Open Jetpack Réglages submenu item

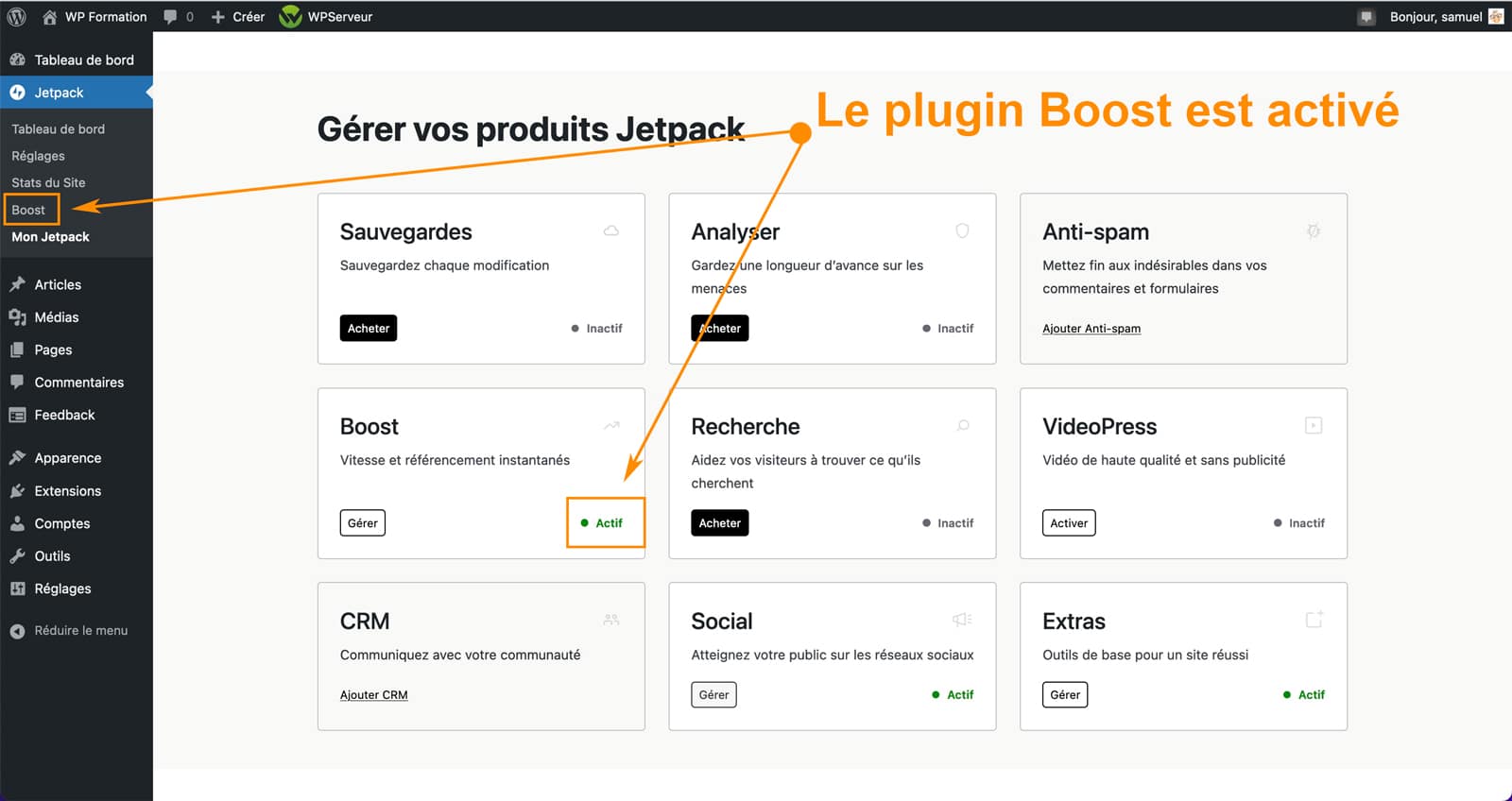click(38, 156)
